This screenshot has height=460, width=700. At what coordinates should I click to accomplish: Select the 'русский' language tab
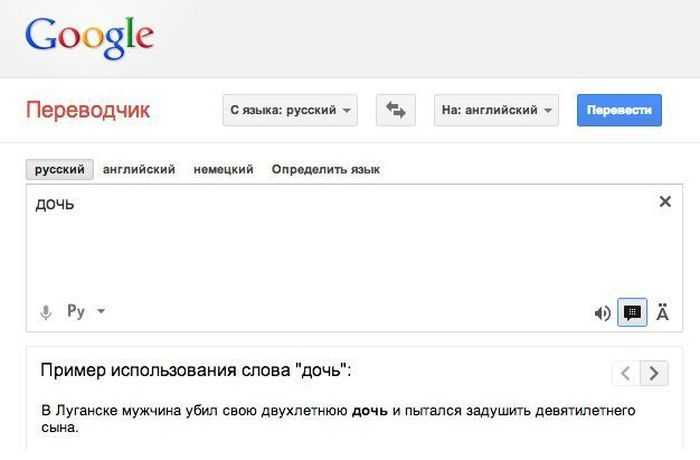click(x=59, y=170)
